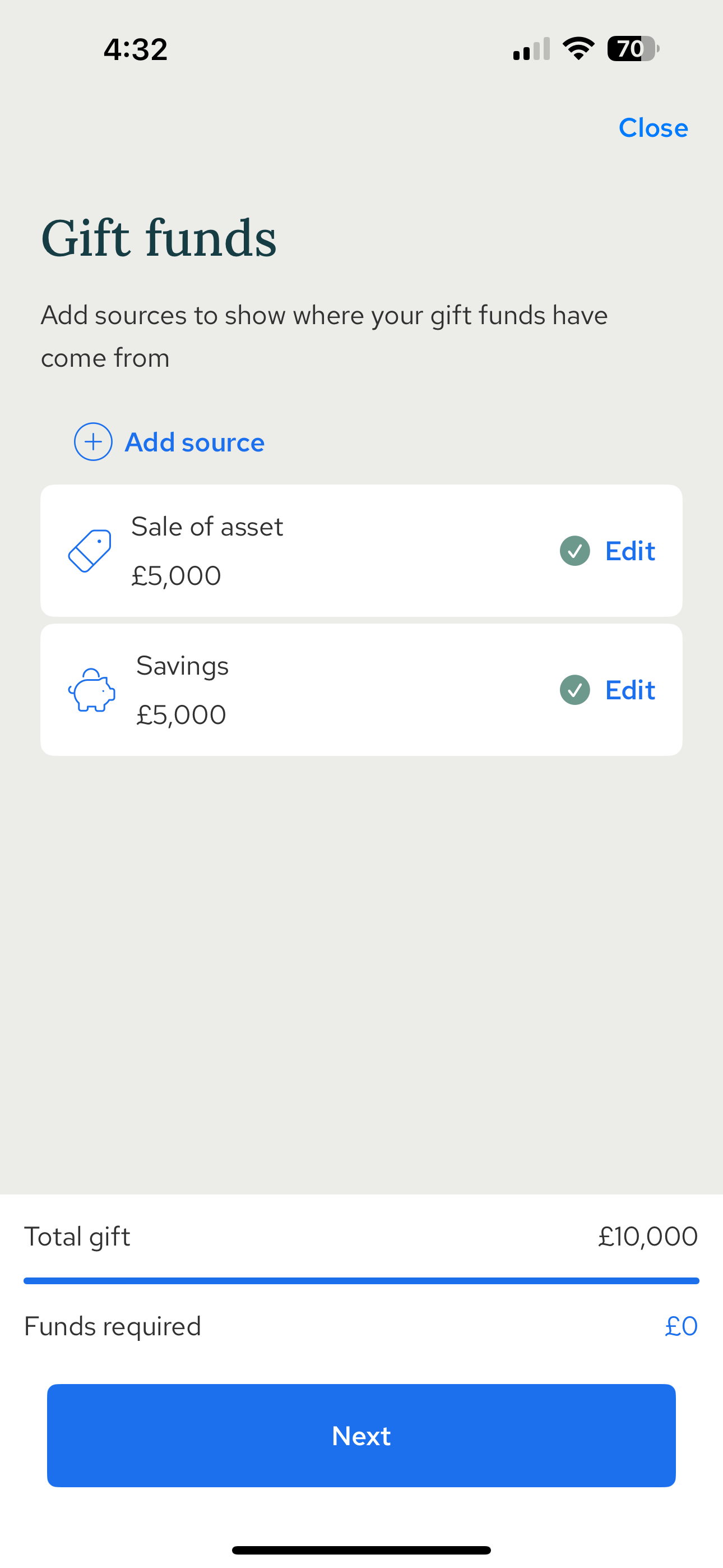Tap the 4:32 clock in status bar

click(x=135, y=49)
